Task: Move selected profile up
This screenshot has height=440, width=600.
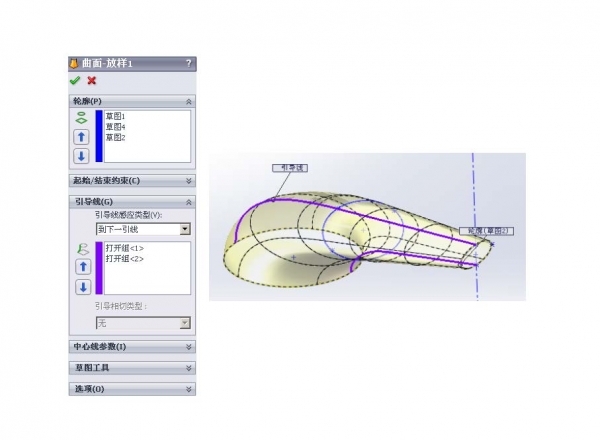Action: pos(81,137)
